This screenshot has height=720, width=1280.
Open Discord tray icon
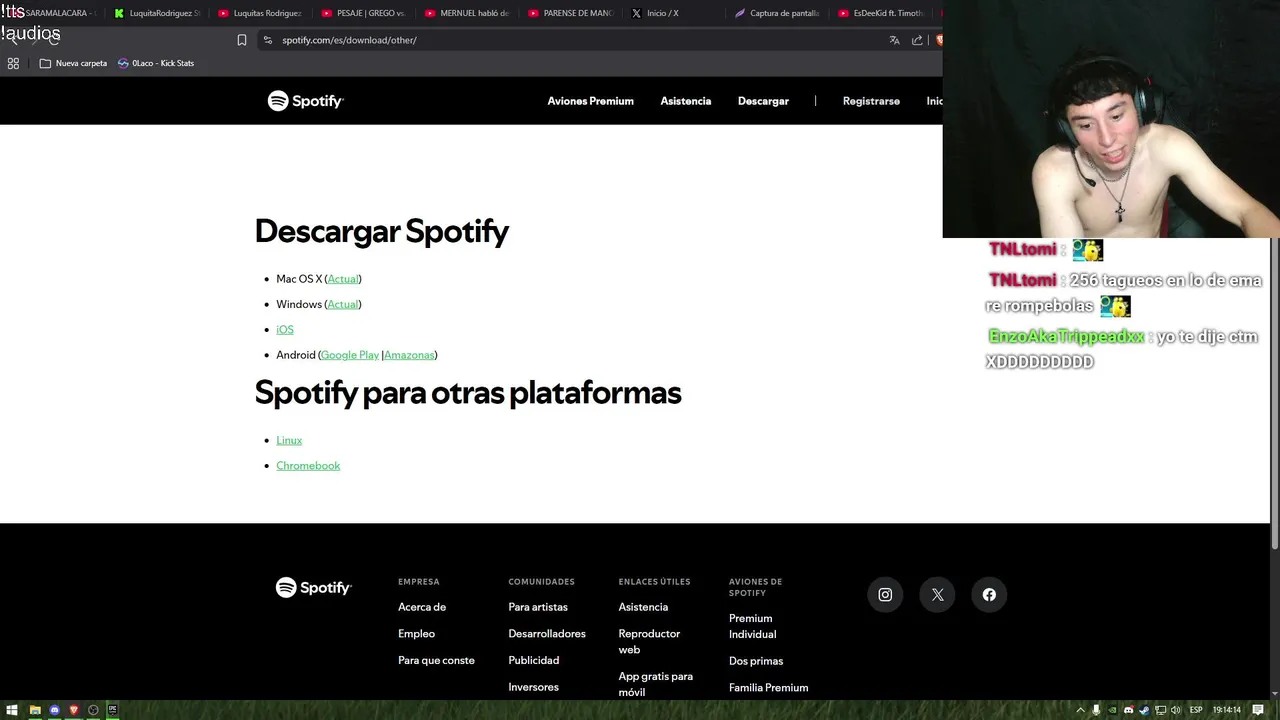pos(1129,710)
